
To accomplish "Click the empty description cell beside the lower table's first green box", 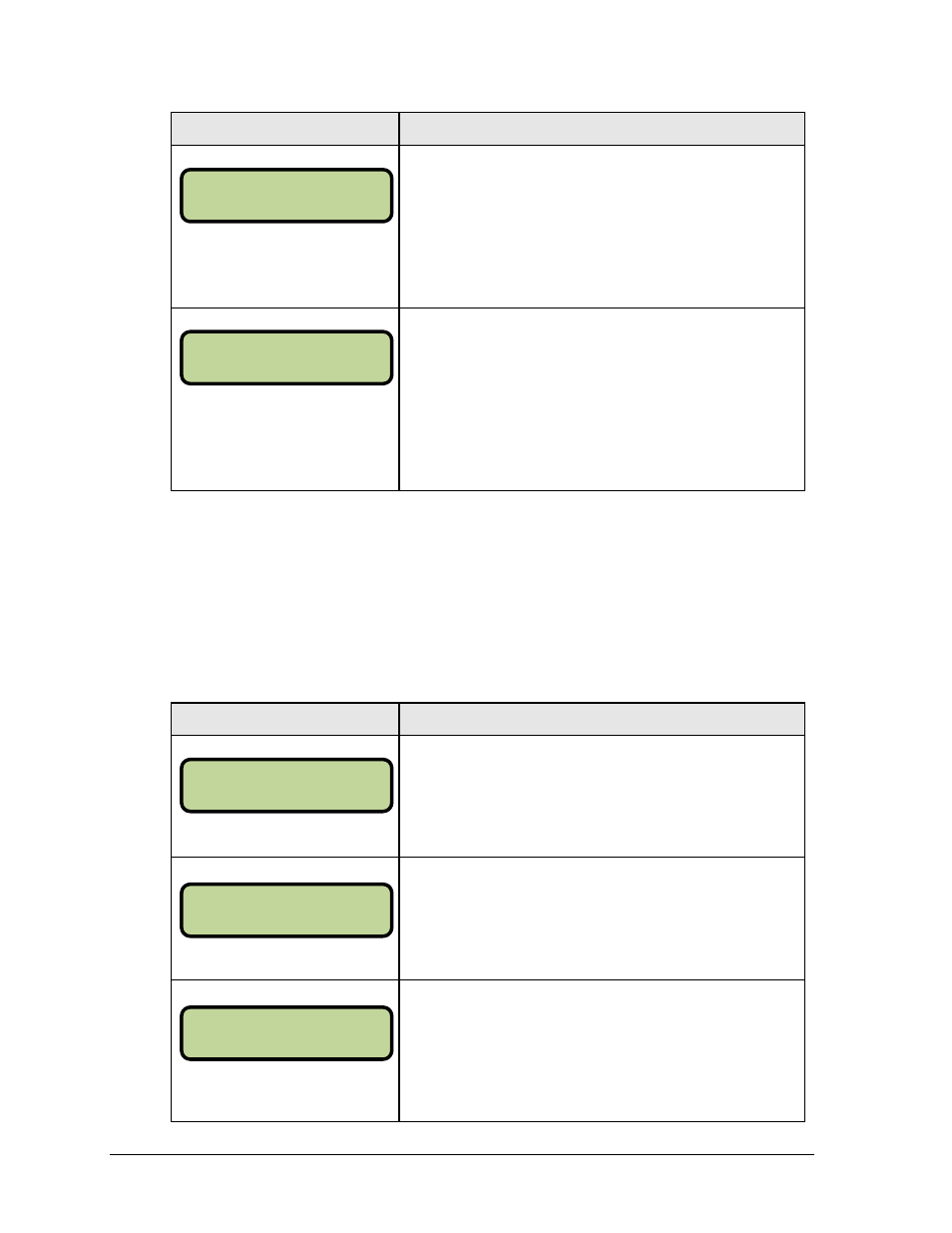I will 602,797.
